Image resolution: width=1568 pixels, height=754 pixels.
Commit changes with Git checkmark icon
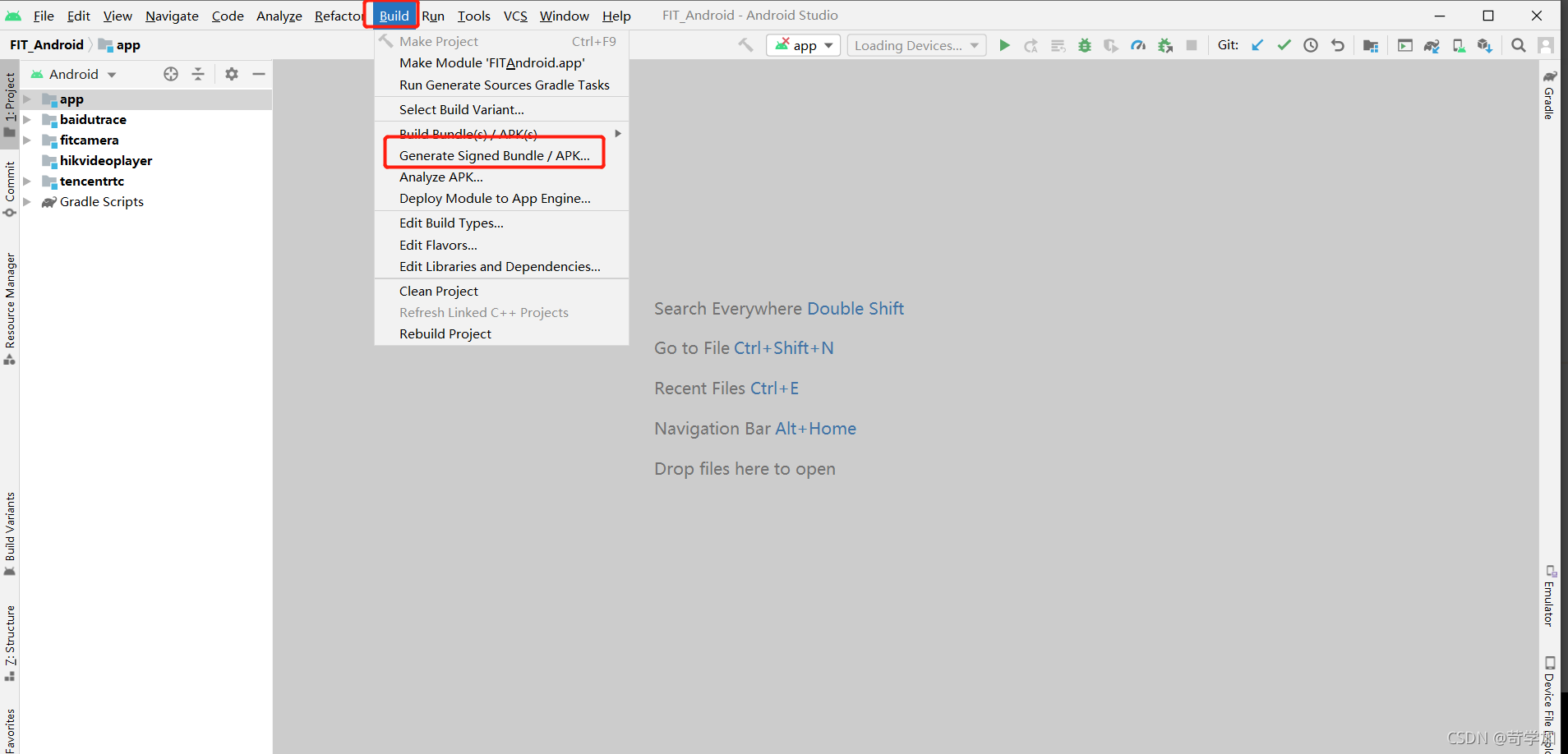(x=1284, y=45)
